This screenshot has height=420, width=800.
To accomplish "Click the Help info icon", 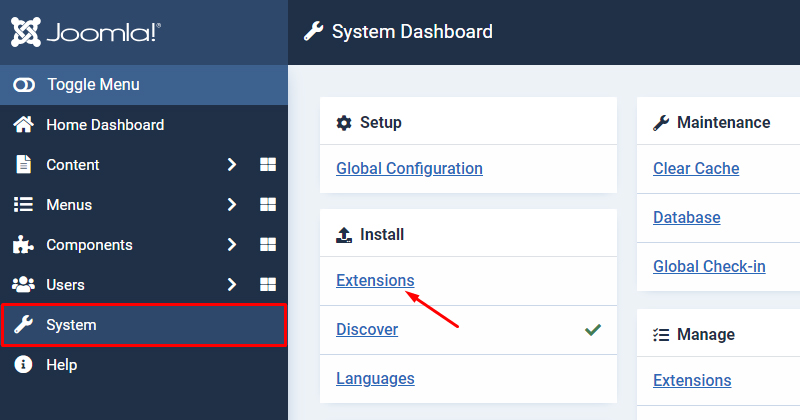I will pos(23,365).
